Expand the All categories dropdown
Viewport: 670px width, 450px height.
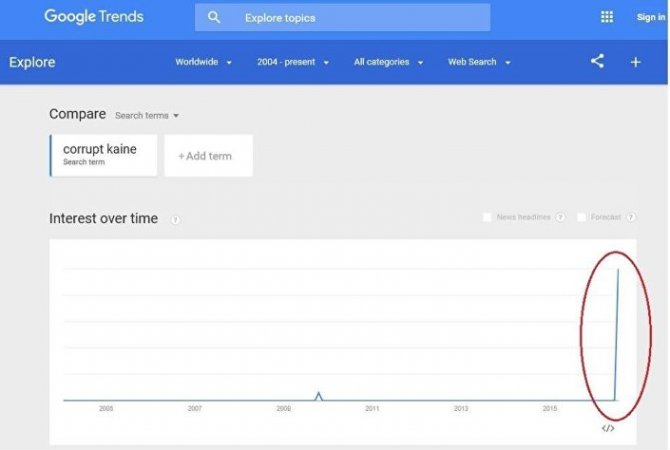pos(388,62)
